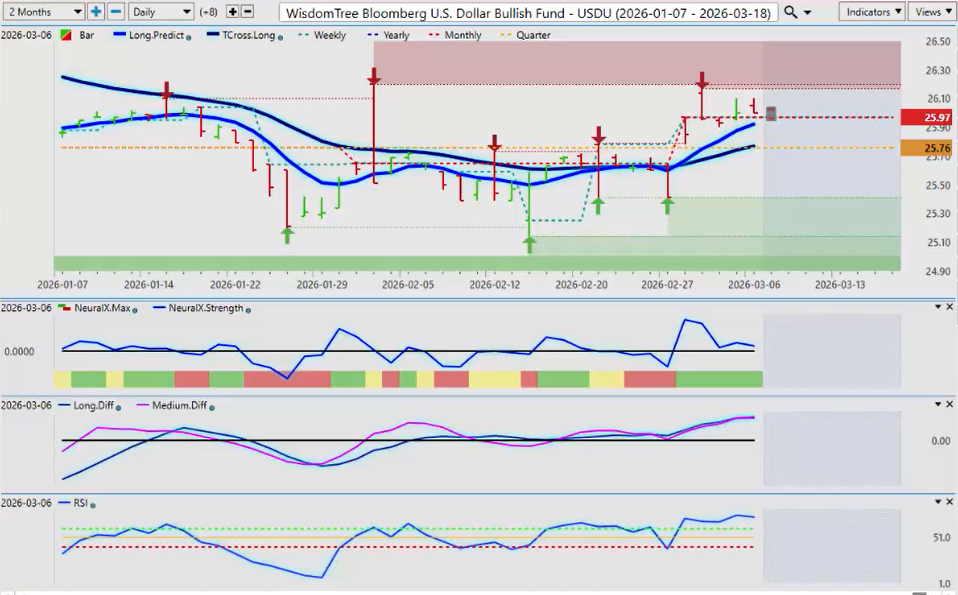Open the Daily interval dropdown
Image resolution: width=958 pixels, height=595 pixels.
click(x=162, y=12)
